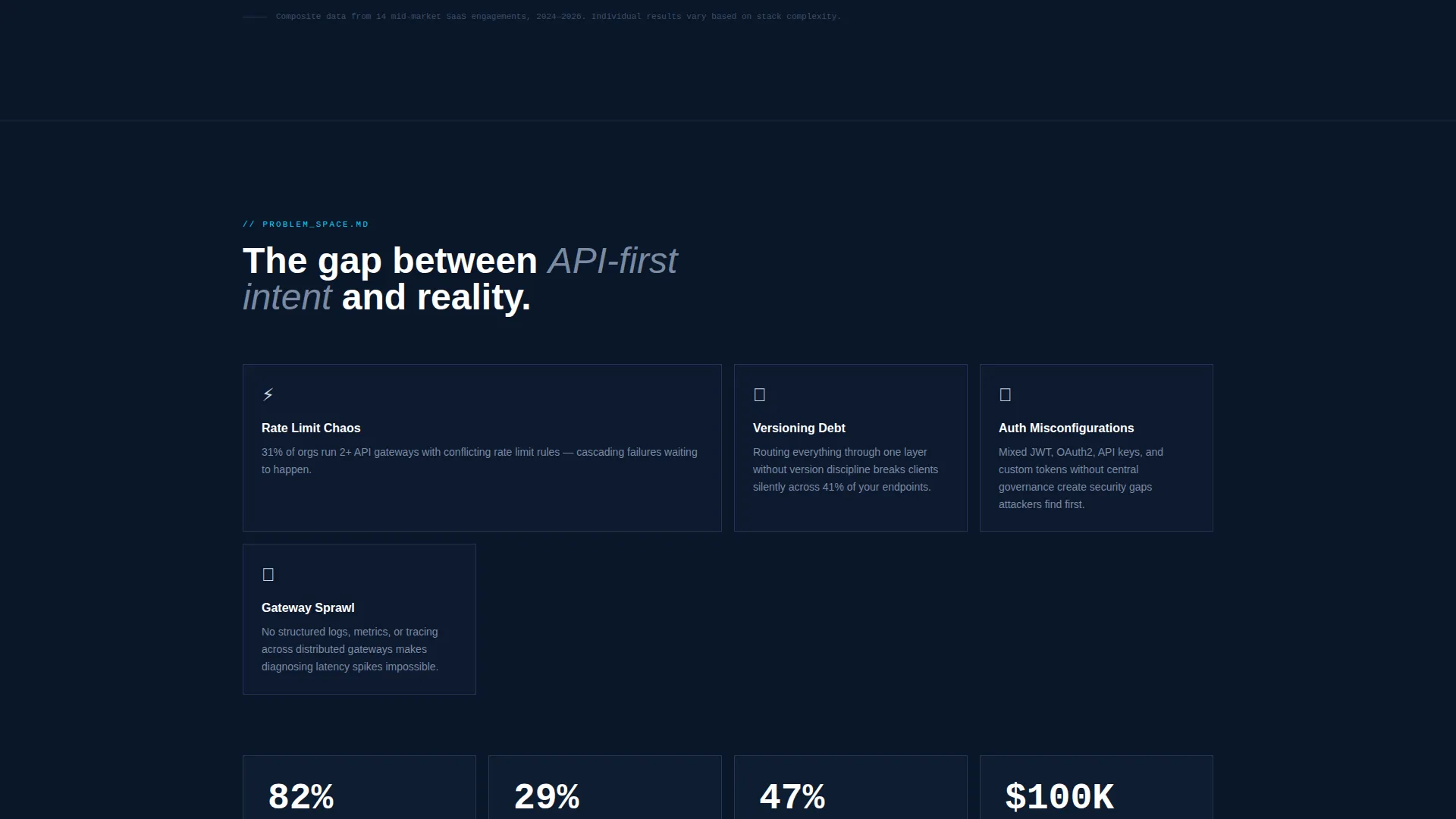Click the 82% statistic value
1456x819 pixels.
(x=301, y=797)
